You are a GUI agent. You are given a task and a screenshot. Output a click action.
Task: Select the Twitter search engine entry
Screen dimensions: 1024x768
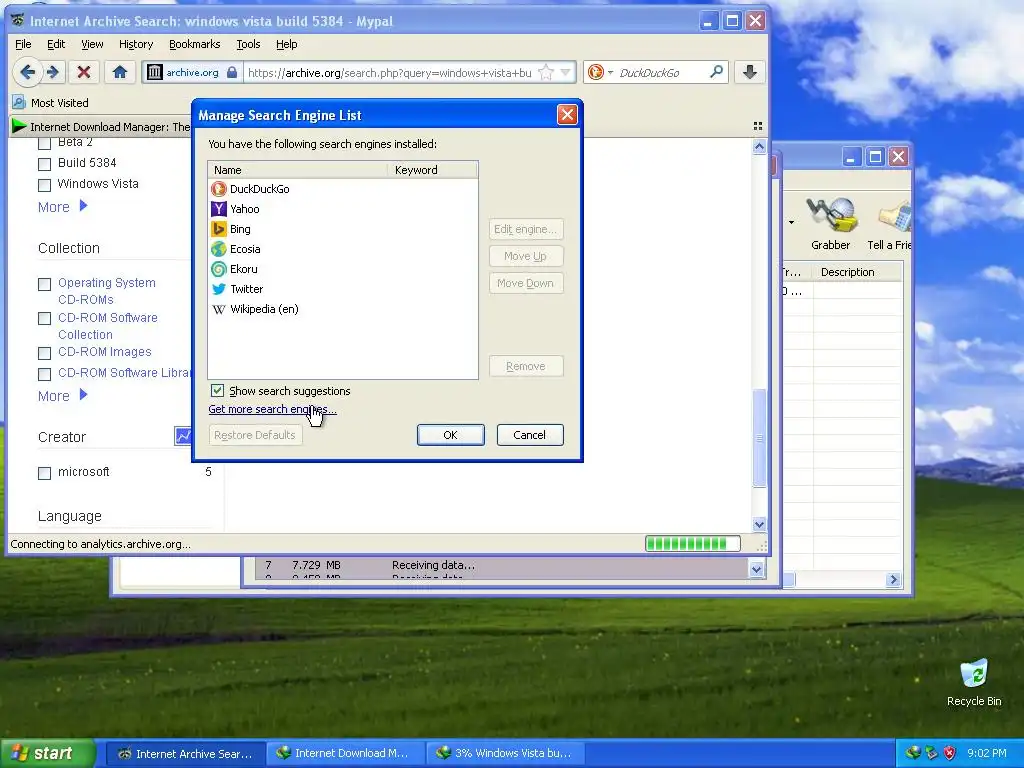click(343, 289)
